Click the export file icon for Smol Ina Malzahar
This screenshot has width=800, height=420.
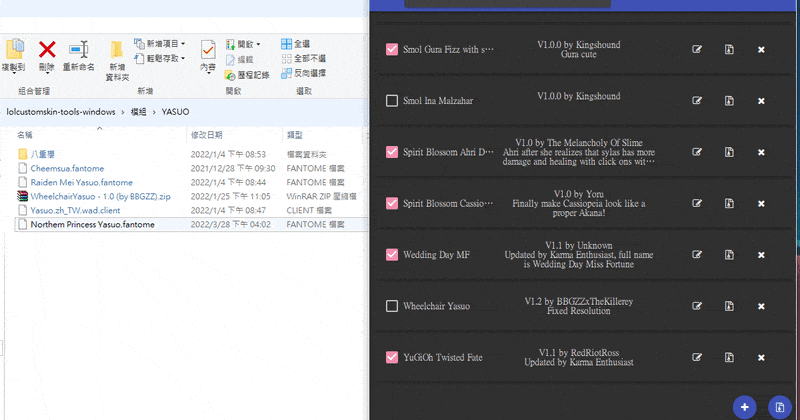coord(729,101)
